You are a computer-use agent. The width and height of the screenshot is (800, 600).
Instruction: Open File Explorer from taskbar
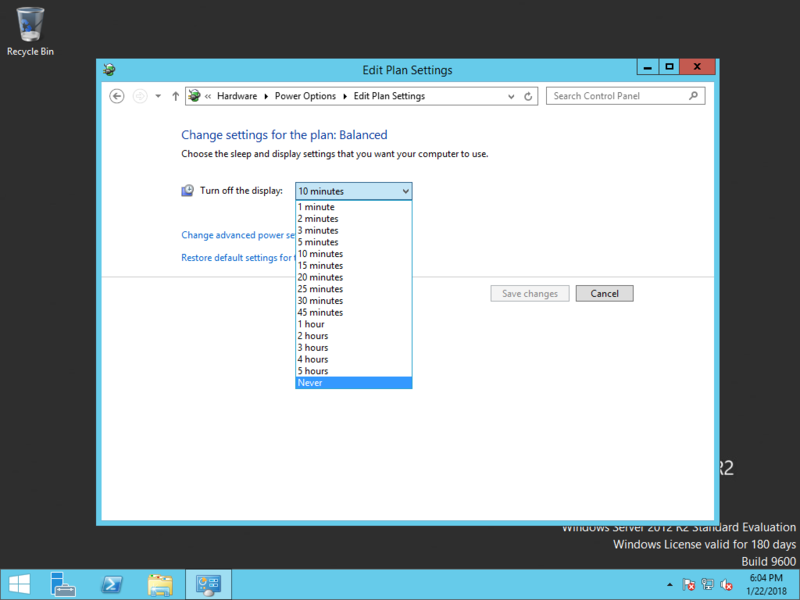click(160, 584)
